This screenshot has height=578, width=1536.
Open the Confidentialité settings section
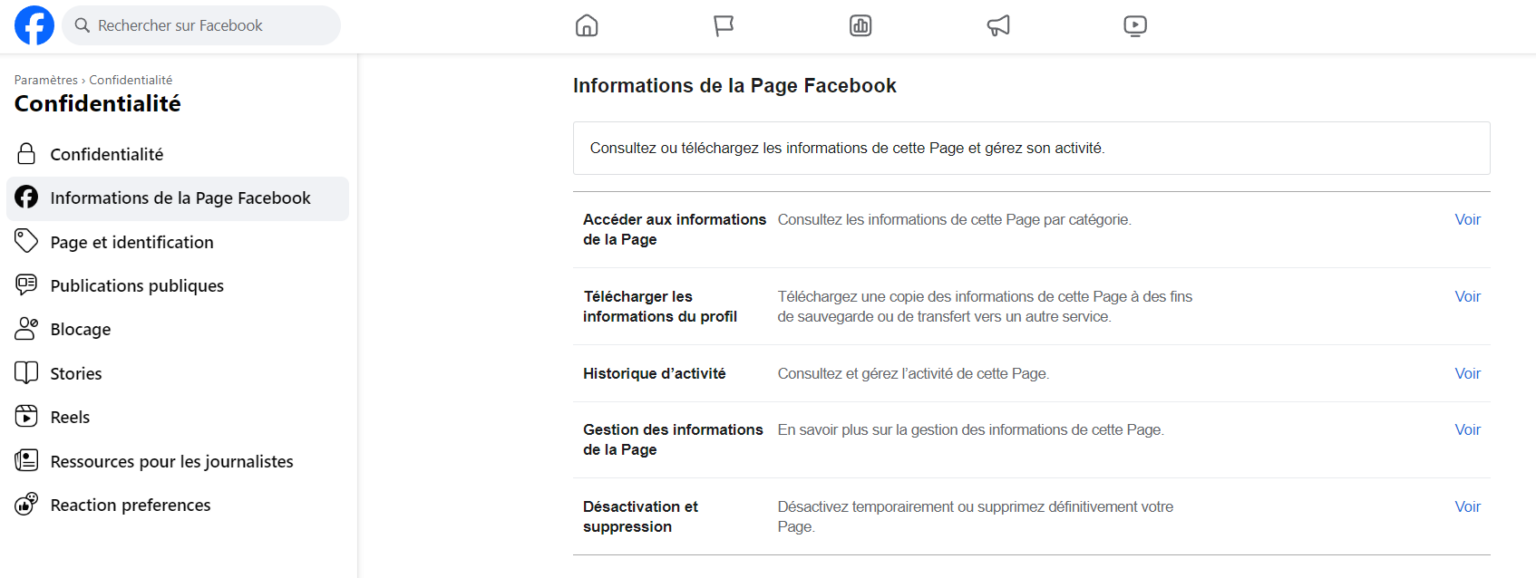coord(178,154)
